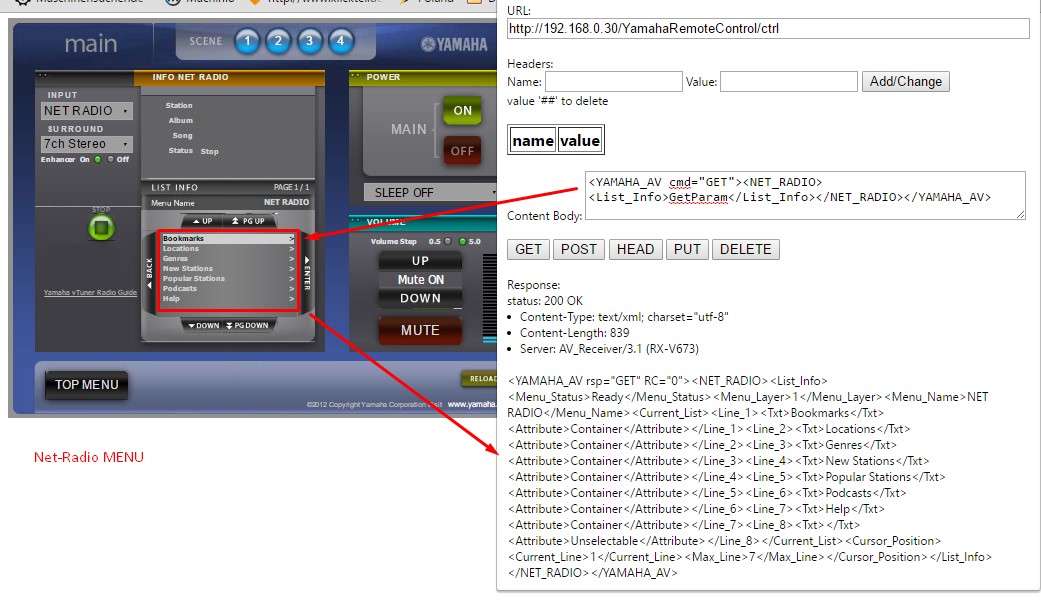Click the Content Body resize grip
The height and width of the screenshot is (604, 1041).
coord(1021,214)
